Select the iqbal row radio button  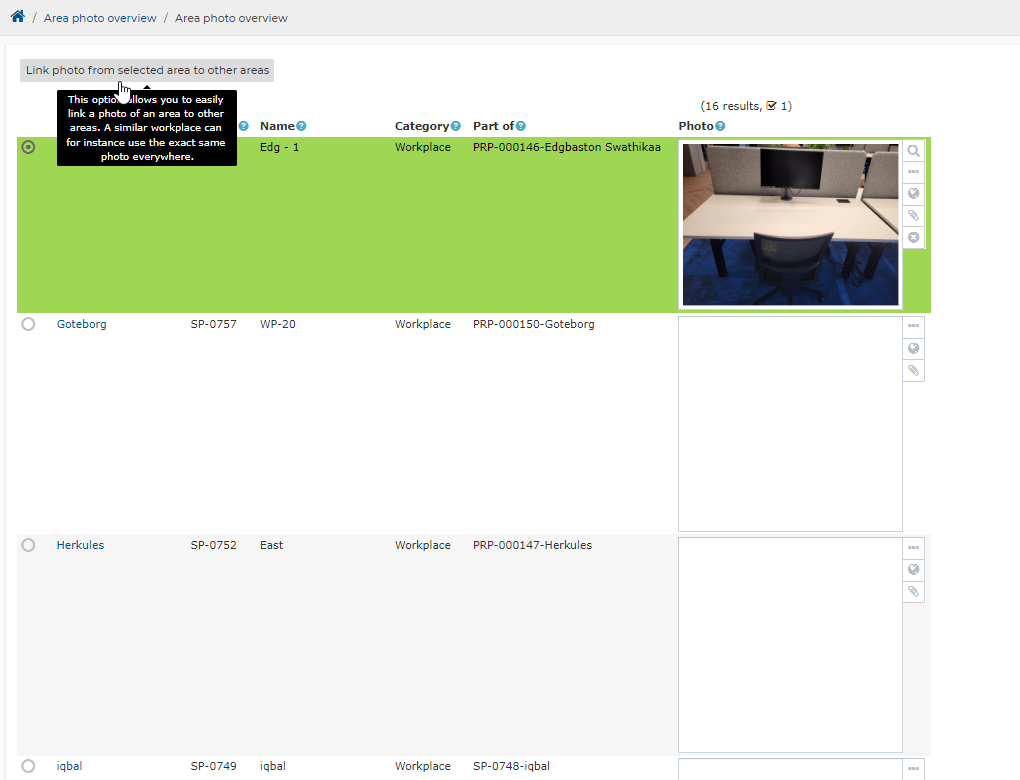point(28,766)
